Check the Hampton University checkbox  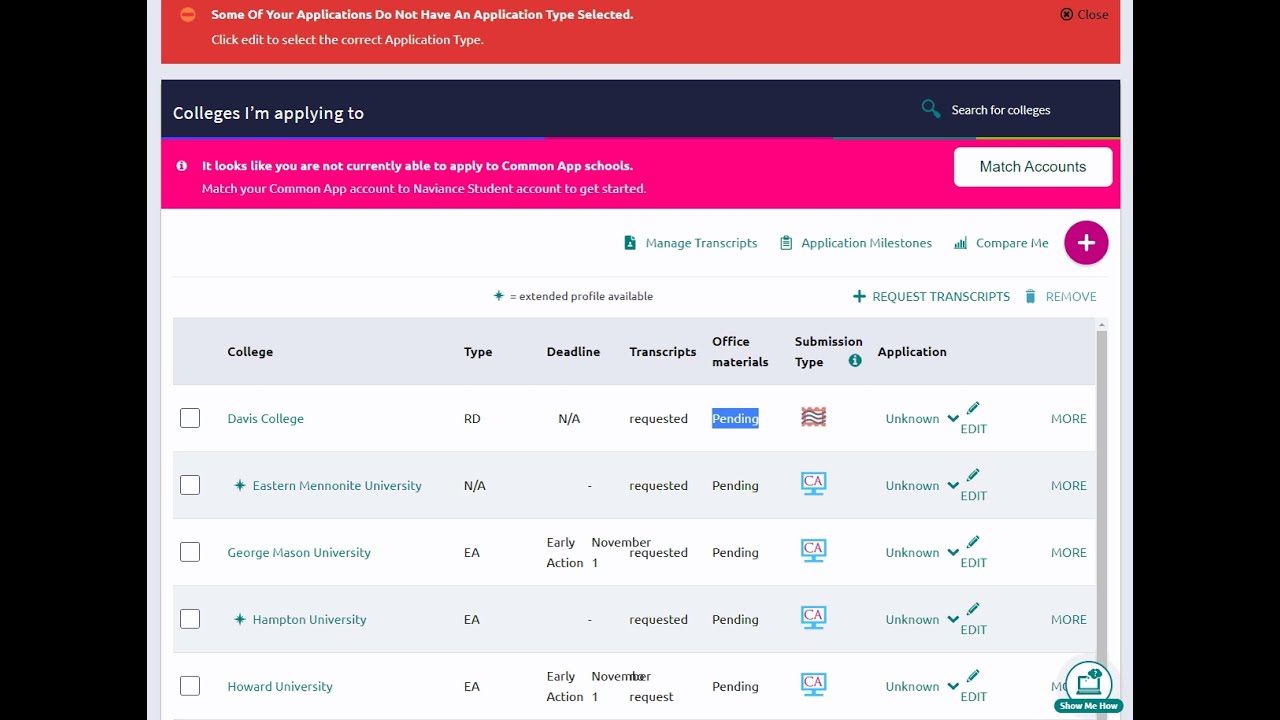pyautogui.click(x=190, y=619)
